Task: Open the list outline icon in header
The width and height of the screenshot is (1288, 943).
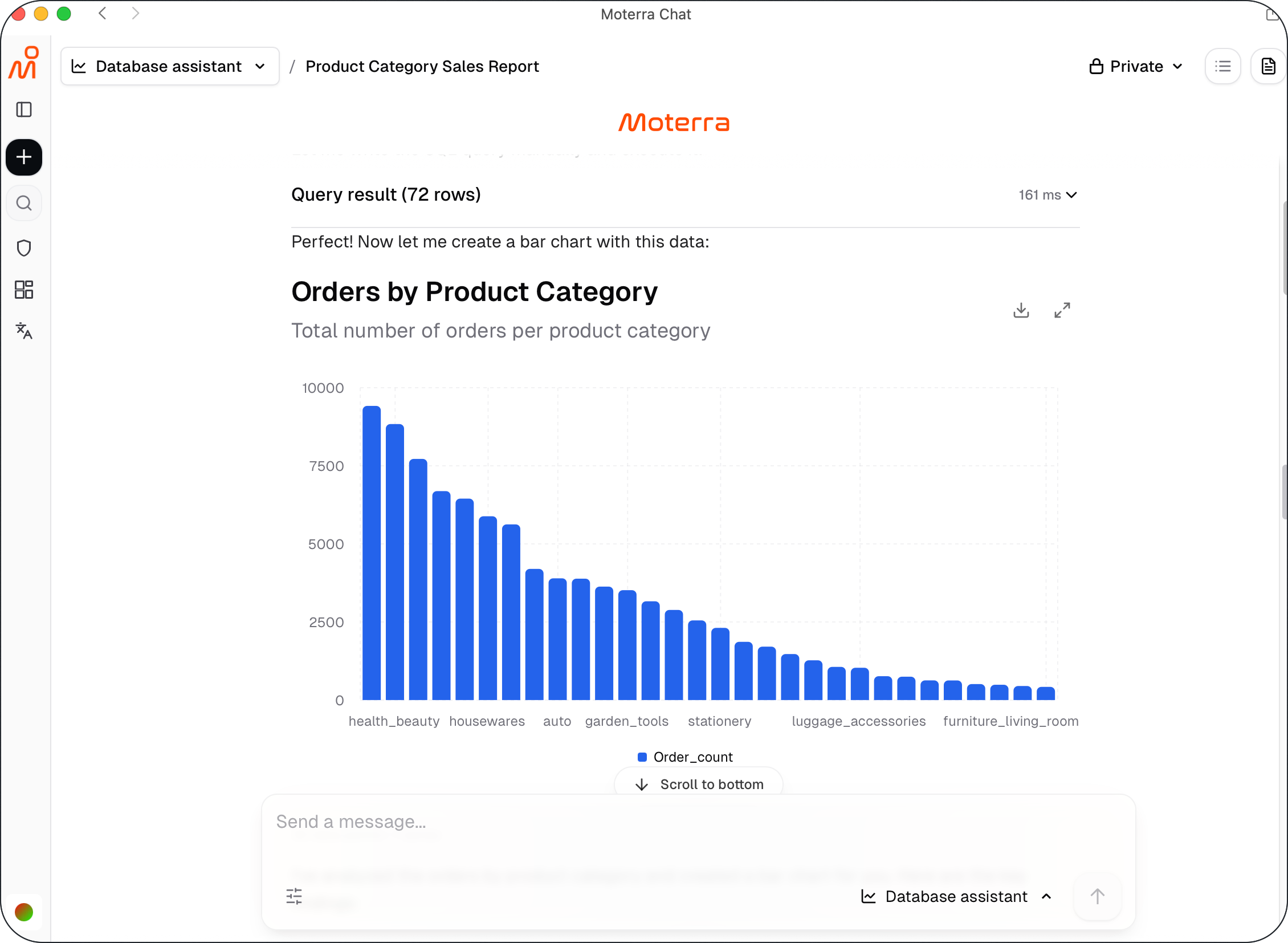Action: tap(1222, 66)
